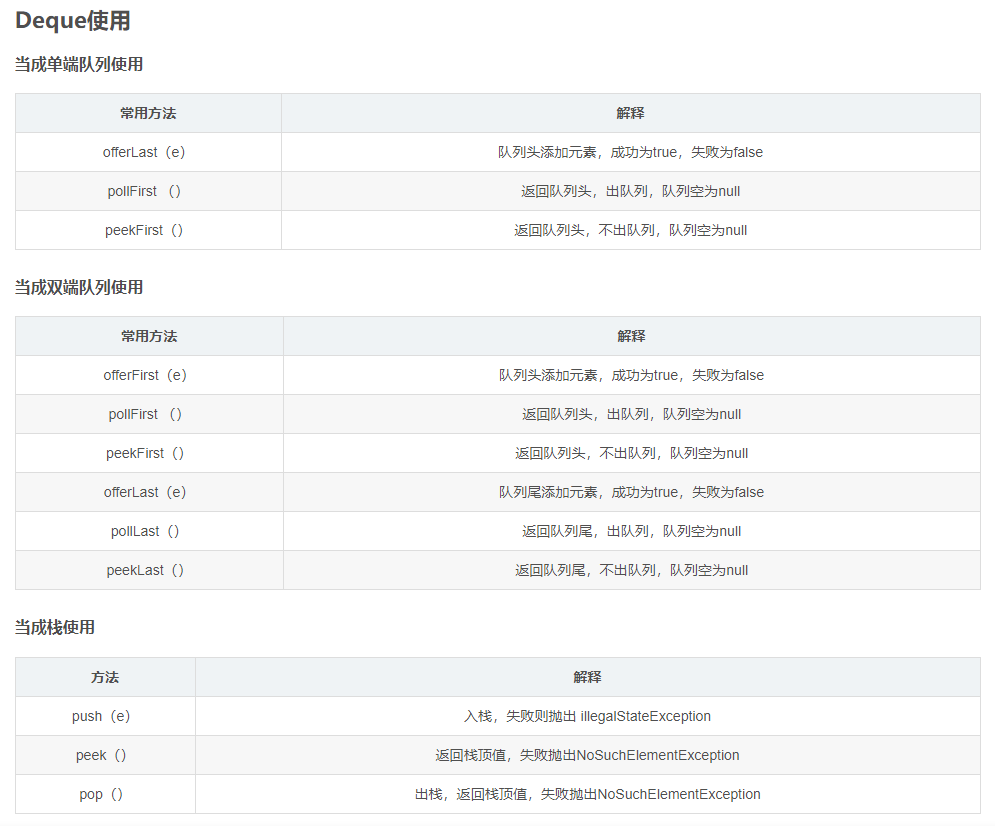Image resolution: width=995 pixels, height=826 pixels.
Task: Click the "解释" header in the stack table
Action: 587,677
